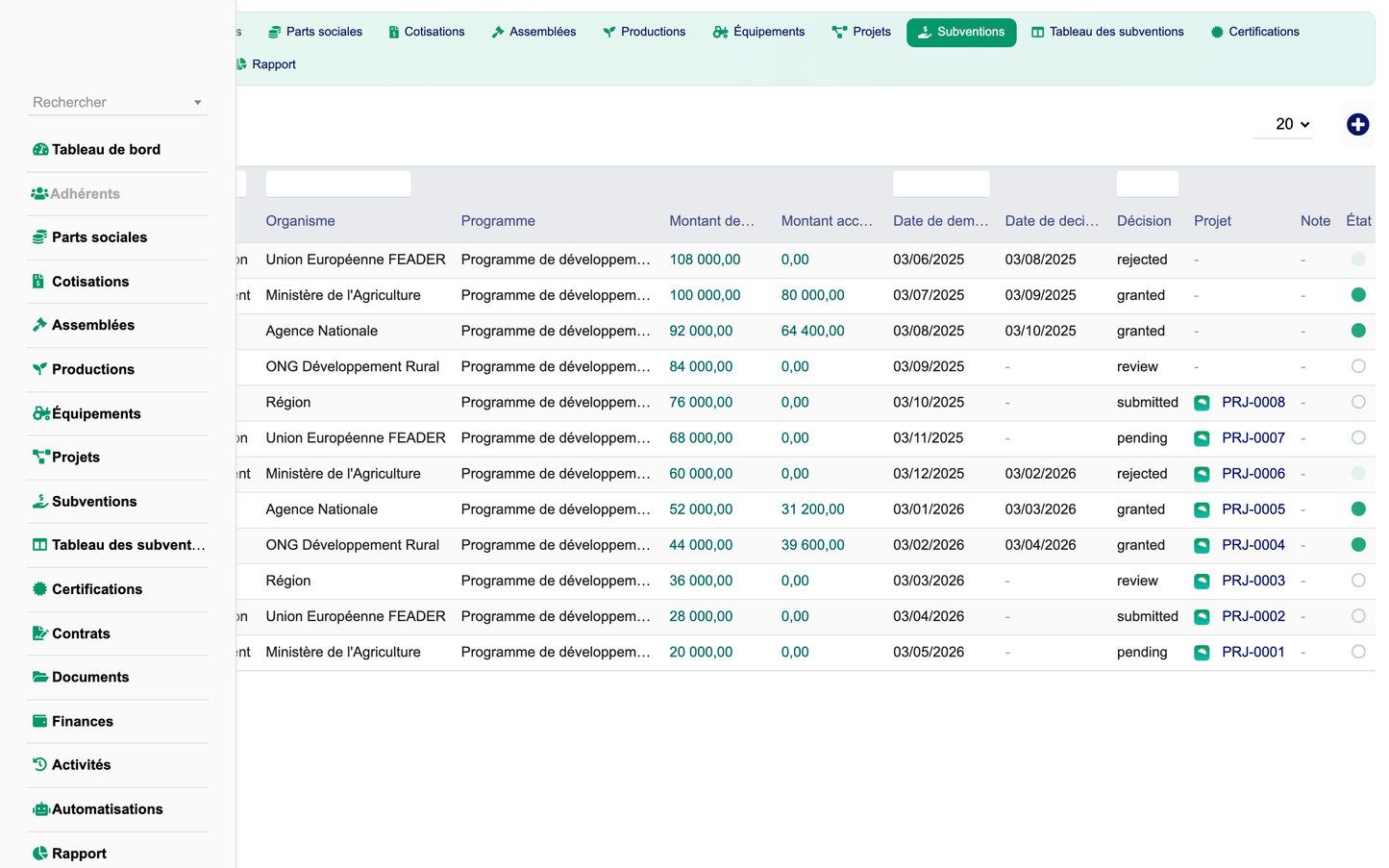
Task: Open Productions top tab
Action: 644,32
